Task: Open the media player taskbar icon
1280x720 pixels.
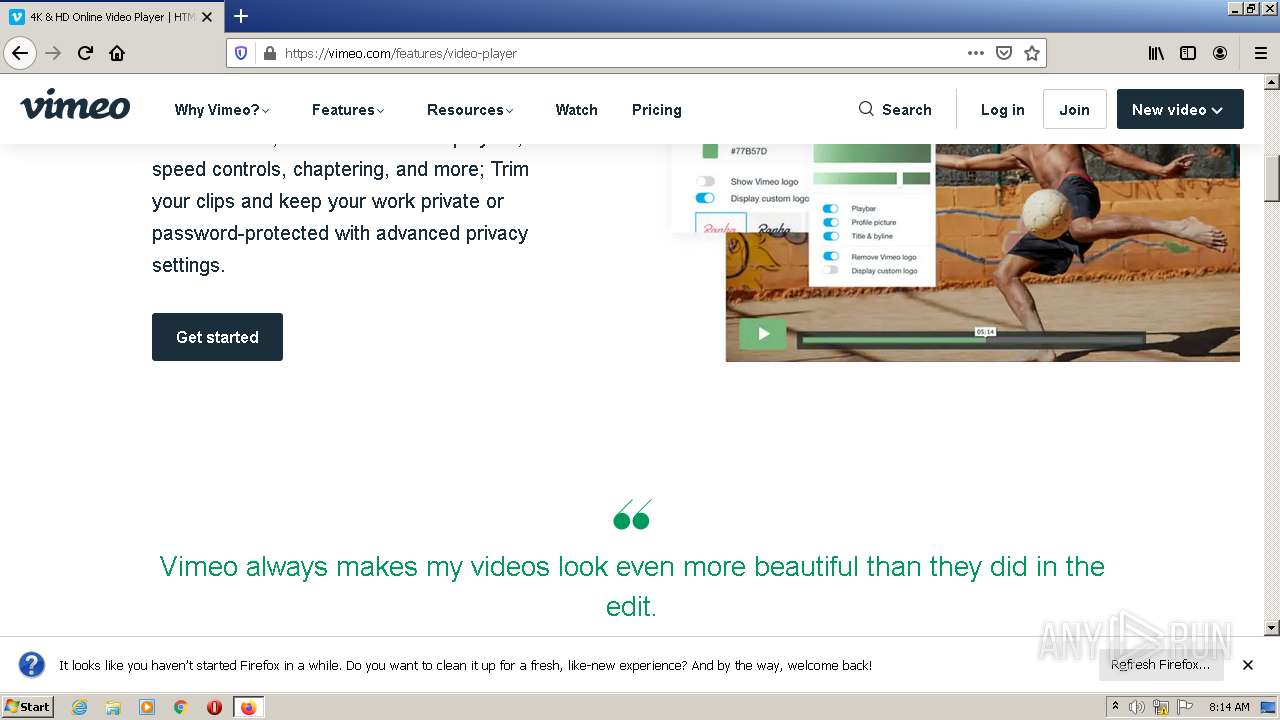Action: click(x=147, y=707)
